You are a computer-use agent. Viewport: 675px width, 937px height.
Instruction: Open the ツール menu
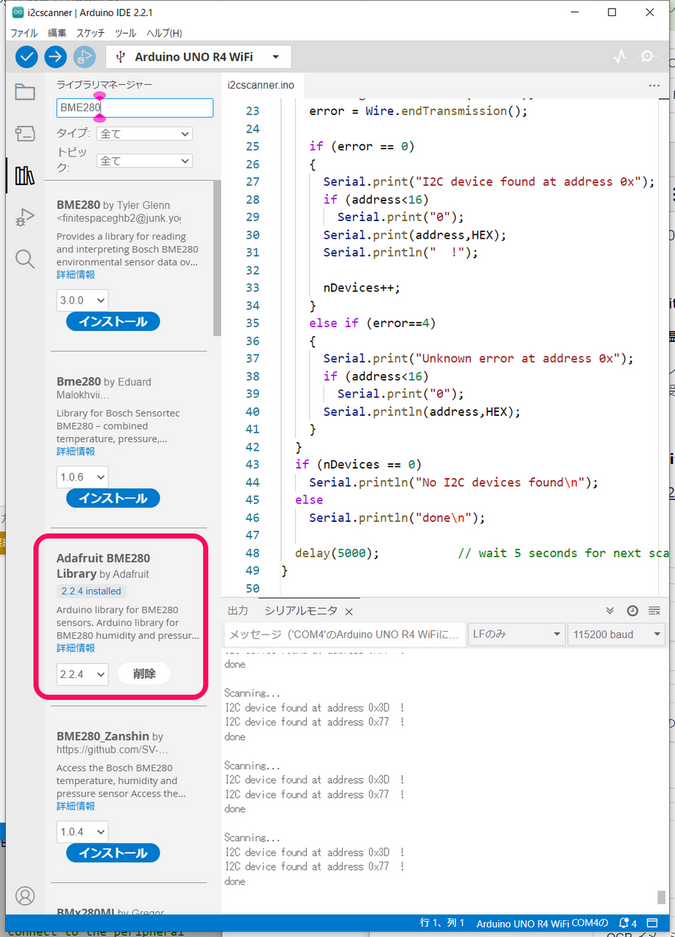125,33
